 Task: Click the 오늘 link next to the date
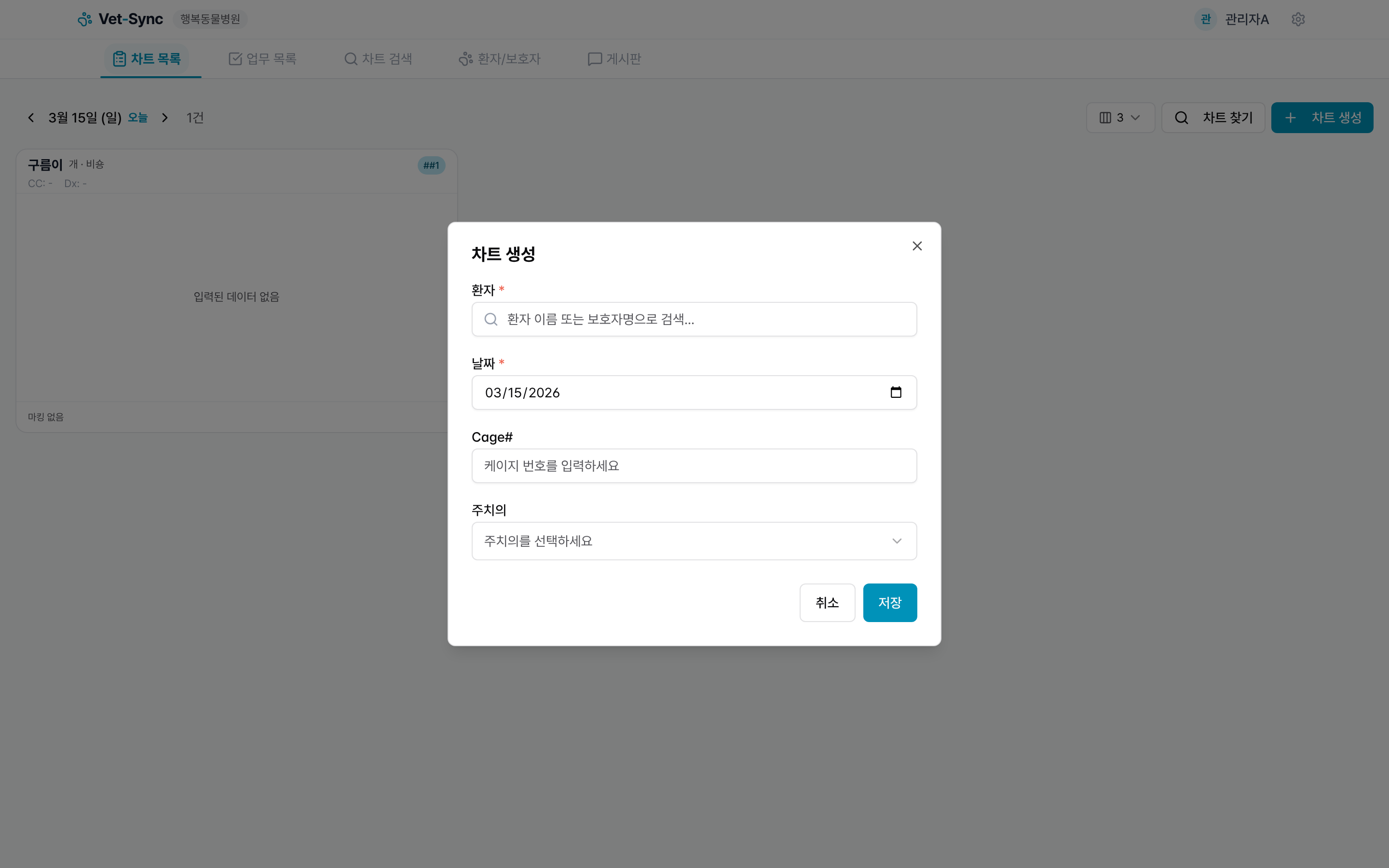point(137,118)
